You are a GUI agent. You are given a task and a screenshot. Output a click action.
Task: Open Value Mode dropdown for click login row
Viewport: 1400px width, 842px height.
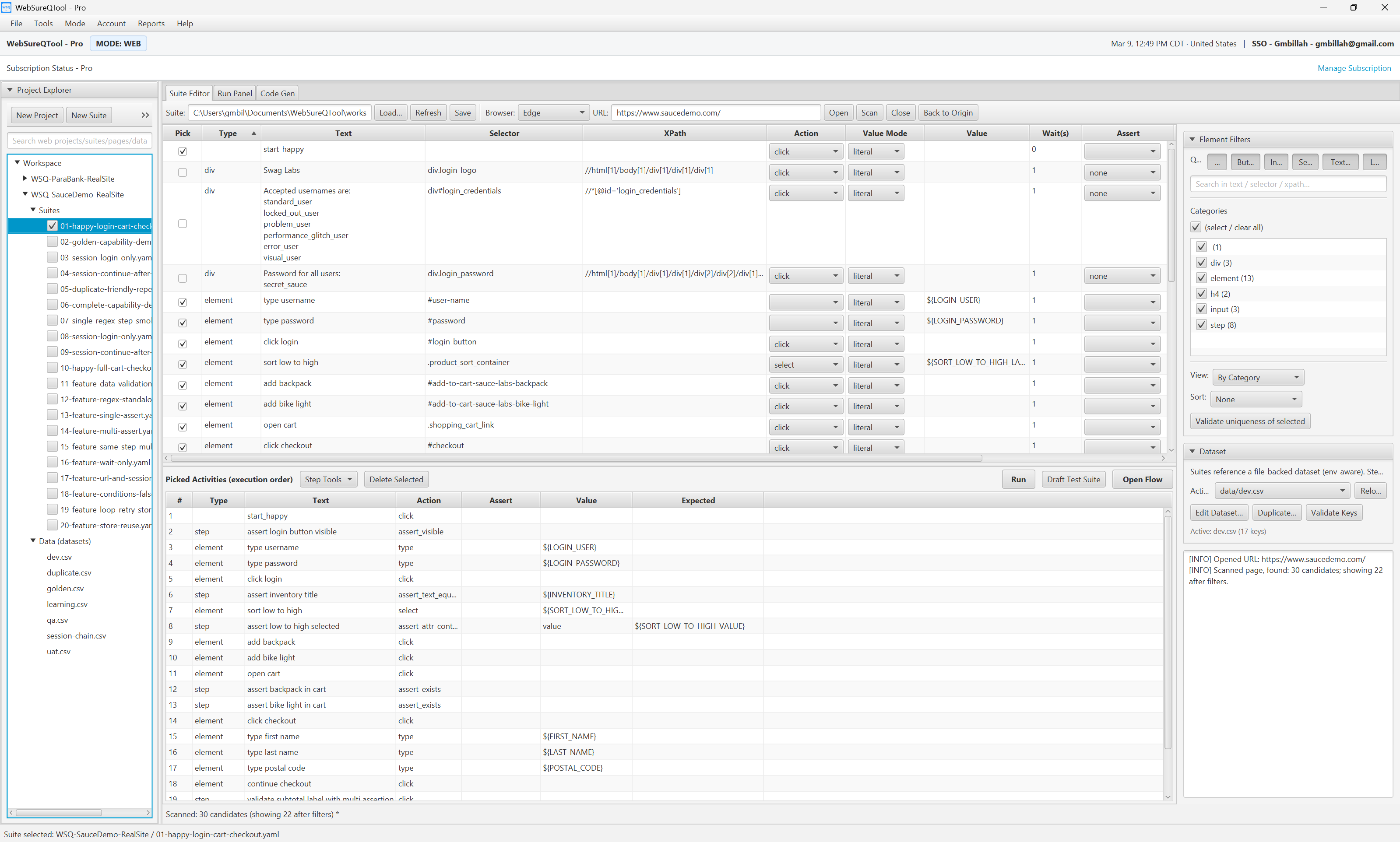pyautogui.click(x=876, y=344)
